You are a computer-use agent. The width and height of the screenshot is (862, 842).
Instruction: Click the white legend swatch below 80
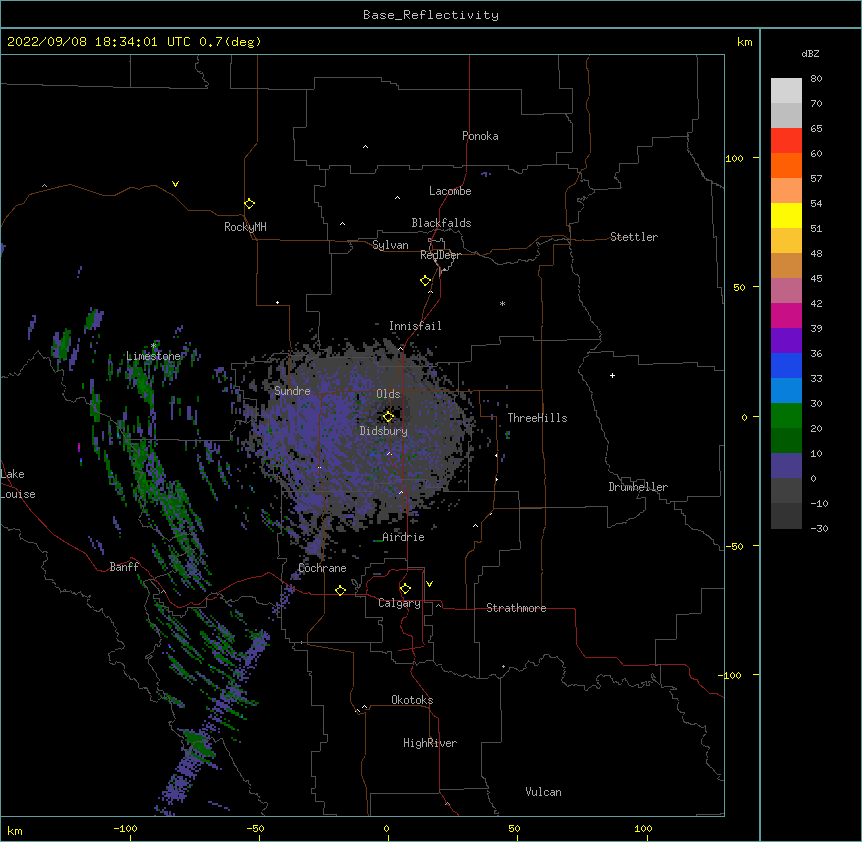[x=786, y=90]
